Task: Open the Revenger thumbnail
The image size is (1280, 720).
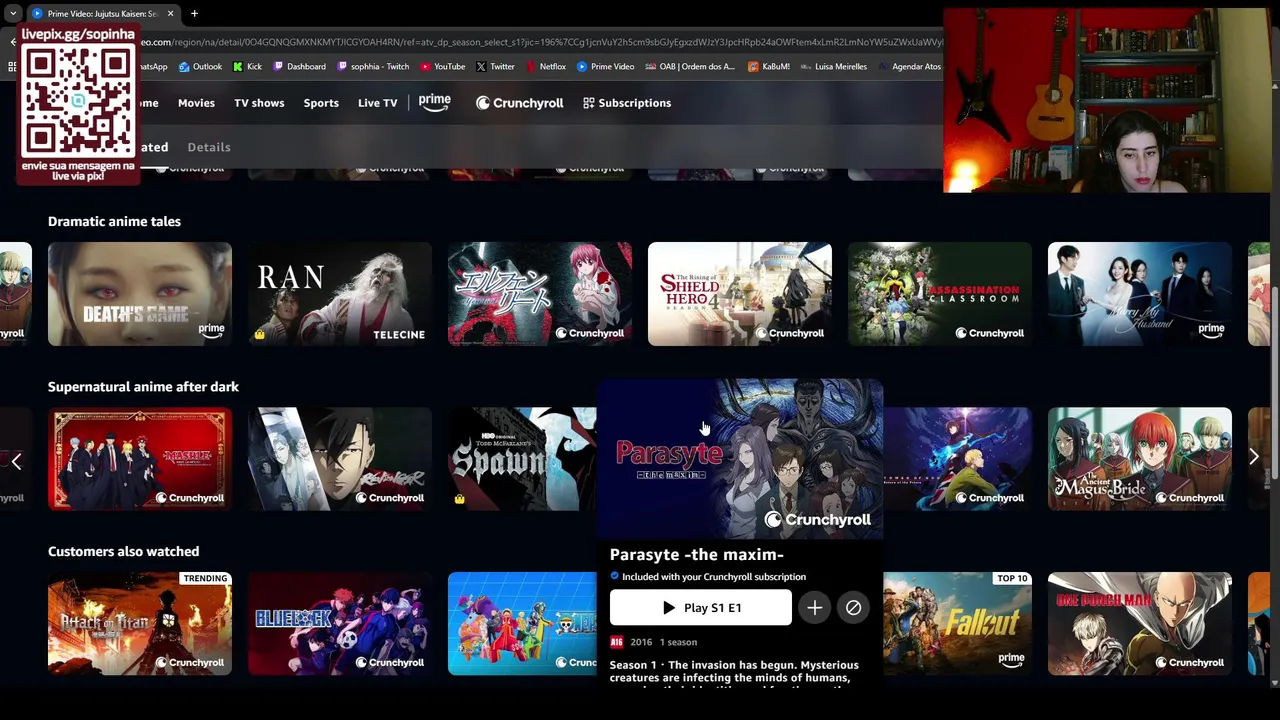Action: click(x=340, y=459)
